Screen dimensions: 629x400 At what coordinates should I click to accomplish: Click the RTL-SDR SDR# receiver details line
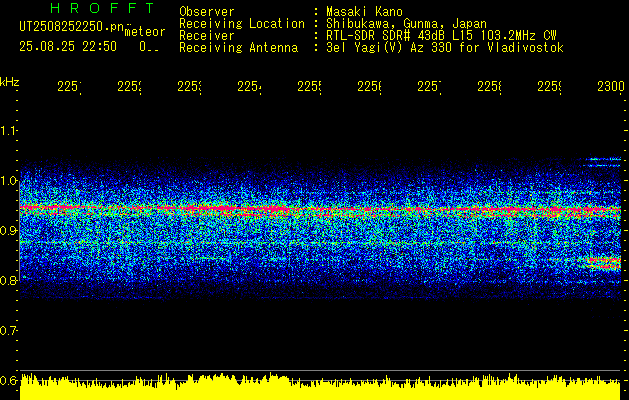click(442, 36)
